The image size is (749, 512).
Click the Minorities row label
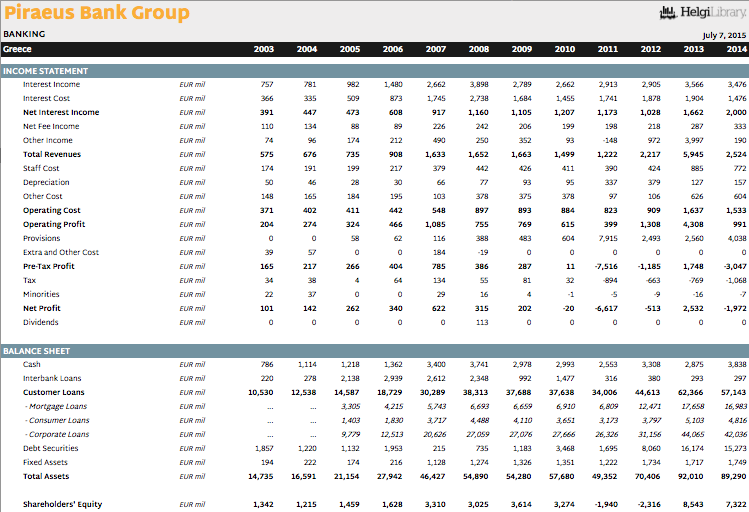pyautogui.click(x=41, y=294)
